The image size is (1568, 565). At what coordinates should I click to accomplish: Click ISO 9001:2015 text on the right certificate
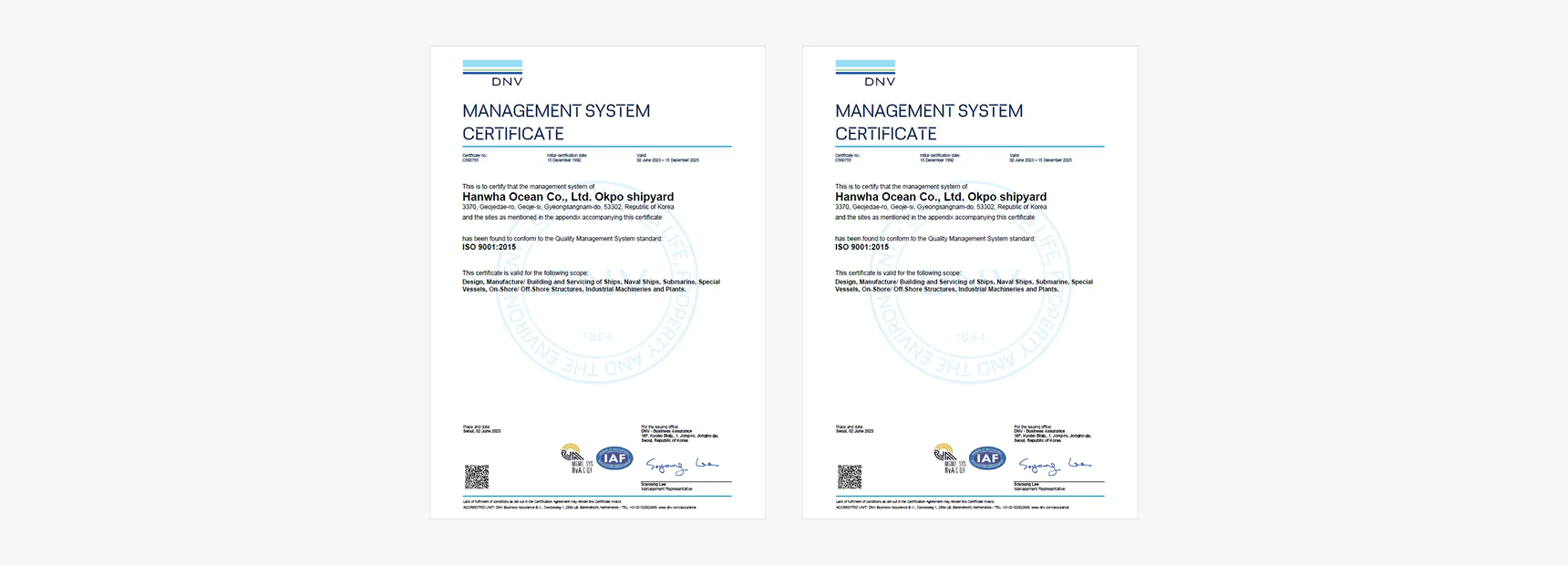[x=862, y=247]
